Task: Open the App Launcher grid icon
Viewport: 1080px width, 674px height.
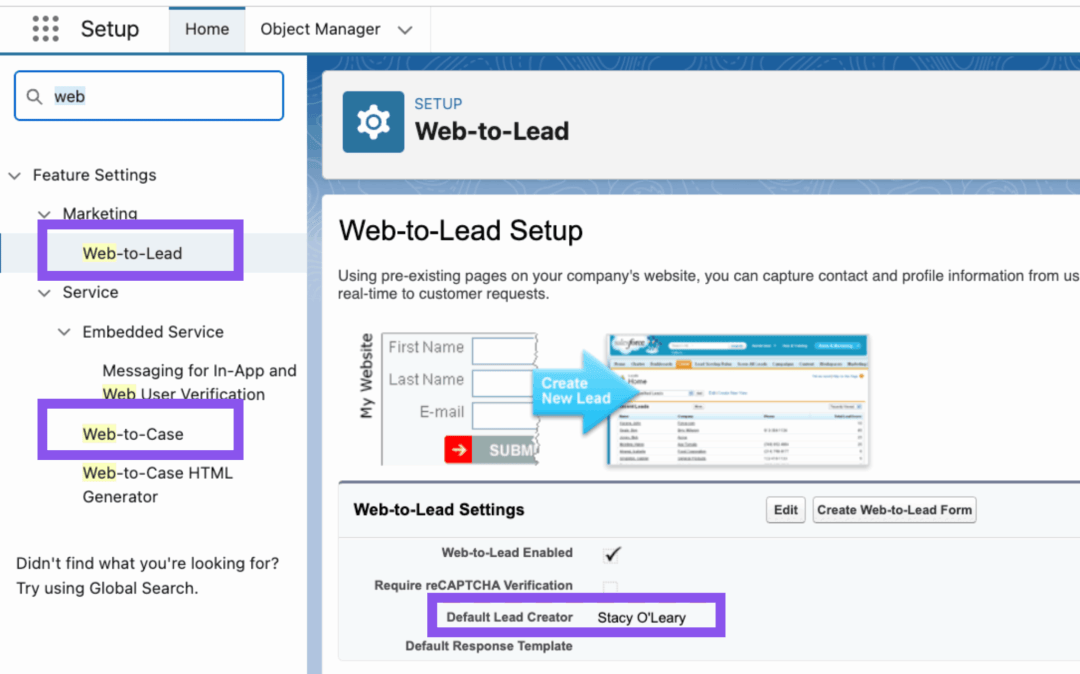Action: (x=45, y=29)
